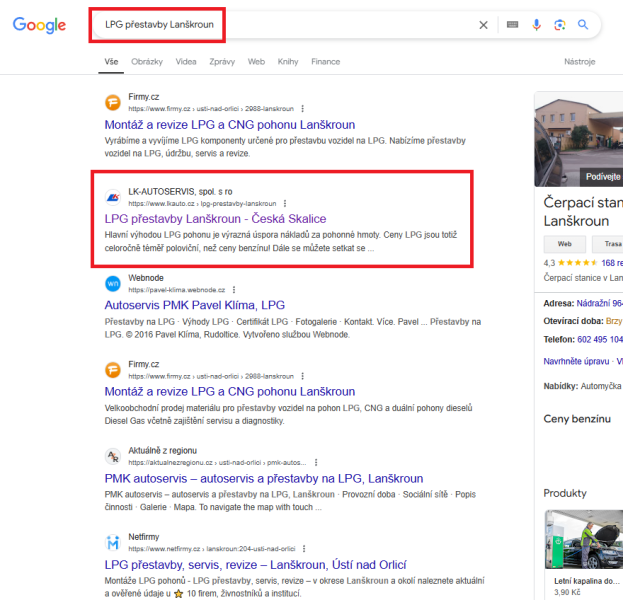Viewport: 623px width, 600px height.
Task: Open first Montáž a revize LPG a CNG link
Action: click(x=230, y=125)
